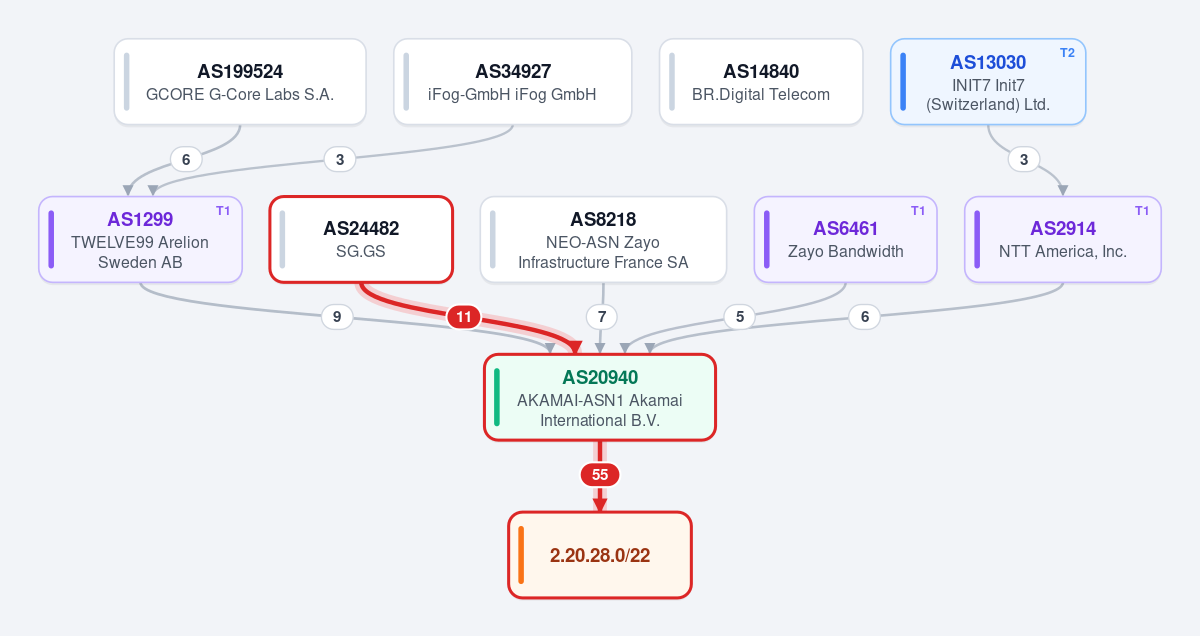Click the highlighted AS24482 SG.GS node
This screenshot has height=636, width=1200.
click(361, 239)
